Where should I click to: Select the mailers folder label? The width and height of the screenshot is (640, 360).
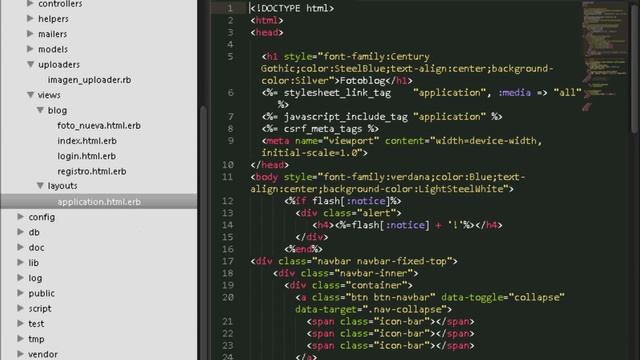point(52,34)
